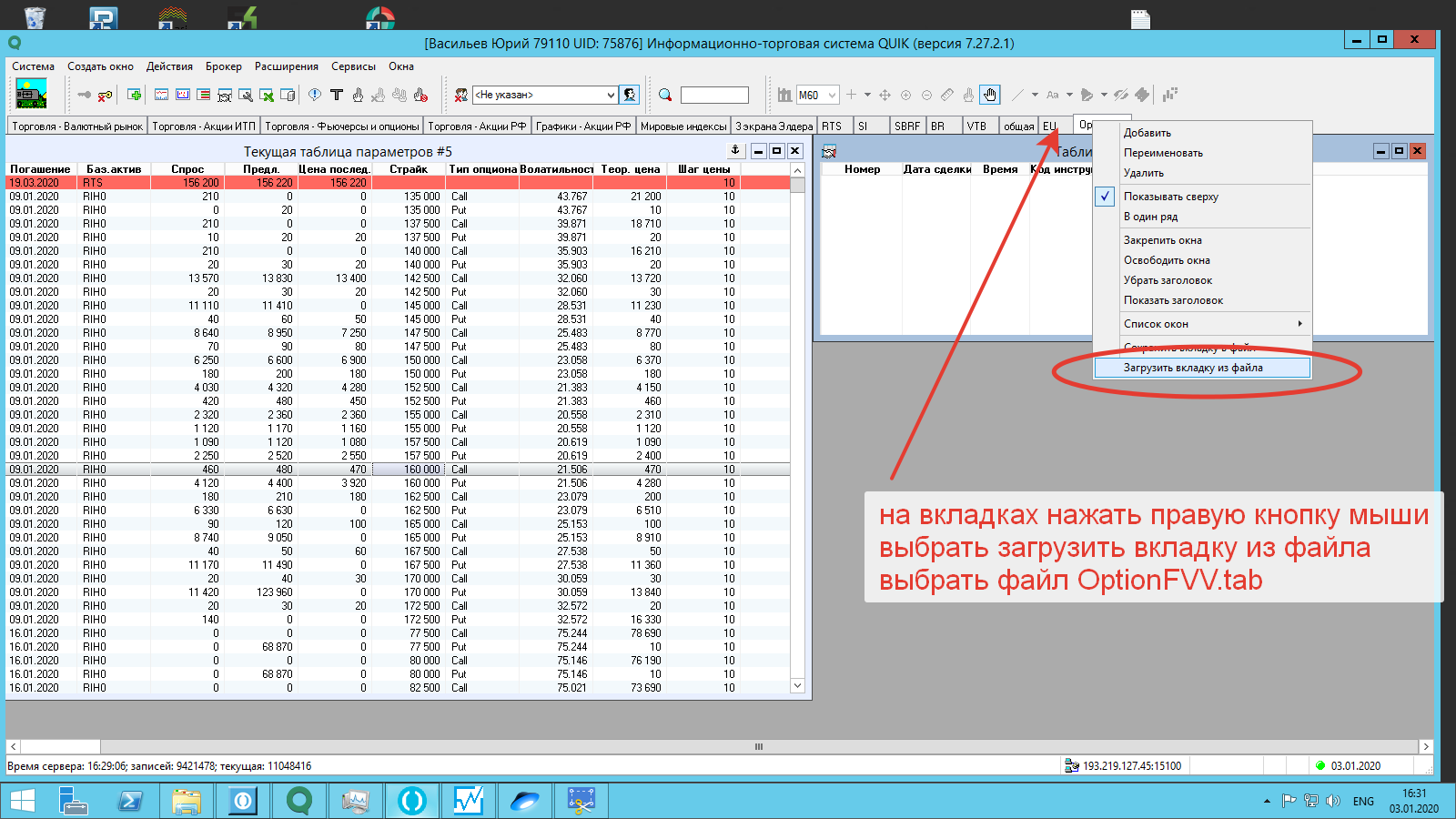1456x819 pixels.
Task: Click the volume speaker icon in system tray
Action: (x=1333, y=801)
